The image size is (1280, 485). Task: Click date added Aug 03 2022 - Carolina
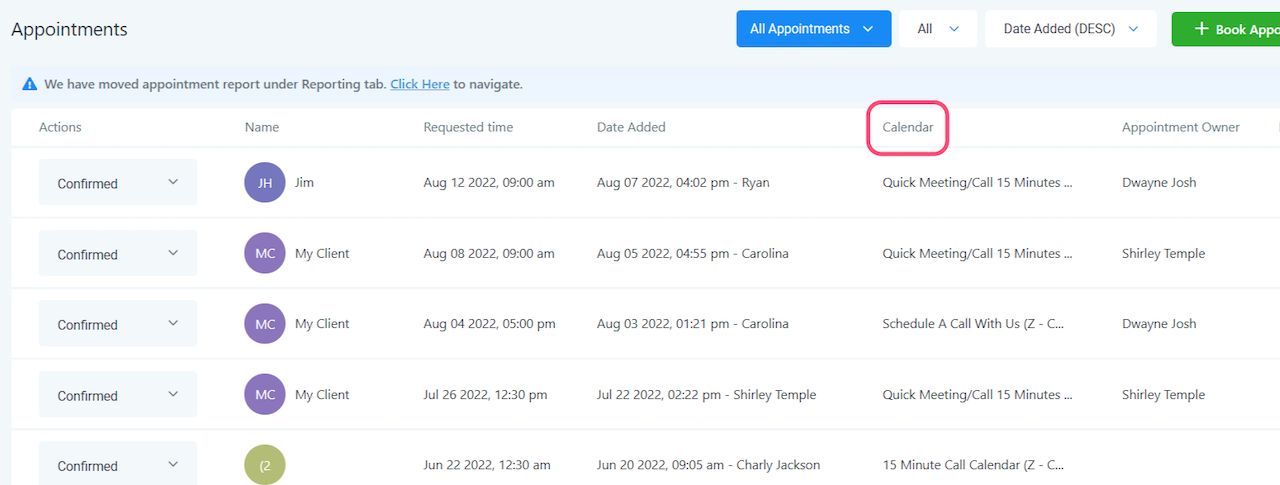(693, 324)
